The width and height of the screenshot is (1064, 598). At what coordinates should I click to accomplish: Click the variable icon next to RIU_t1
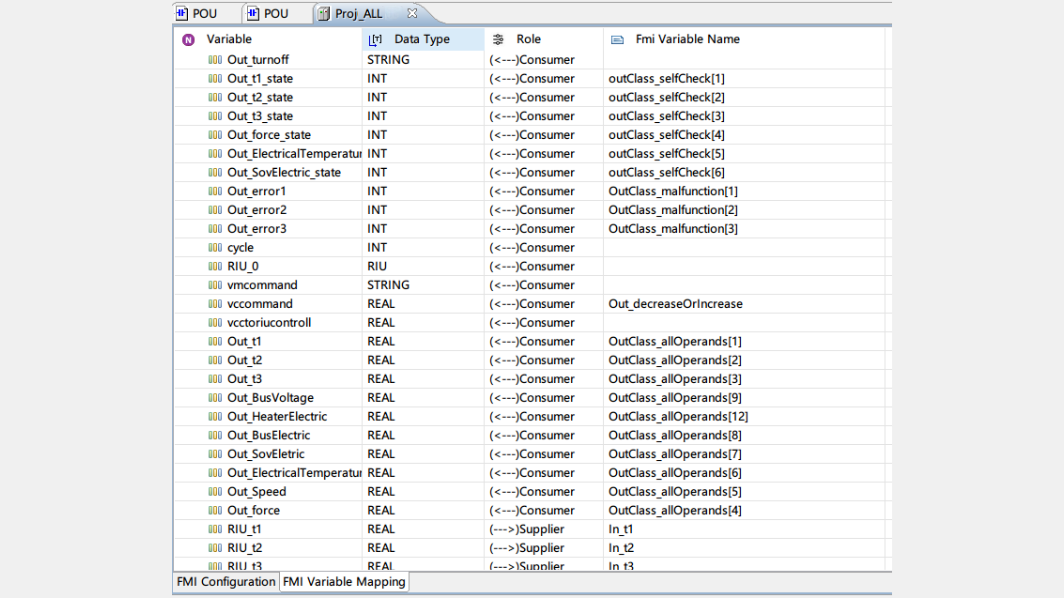[215, 529]
